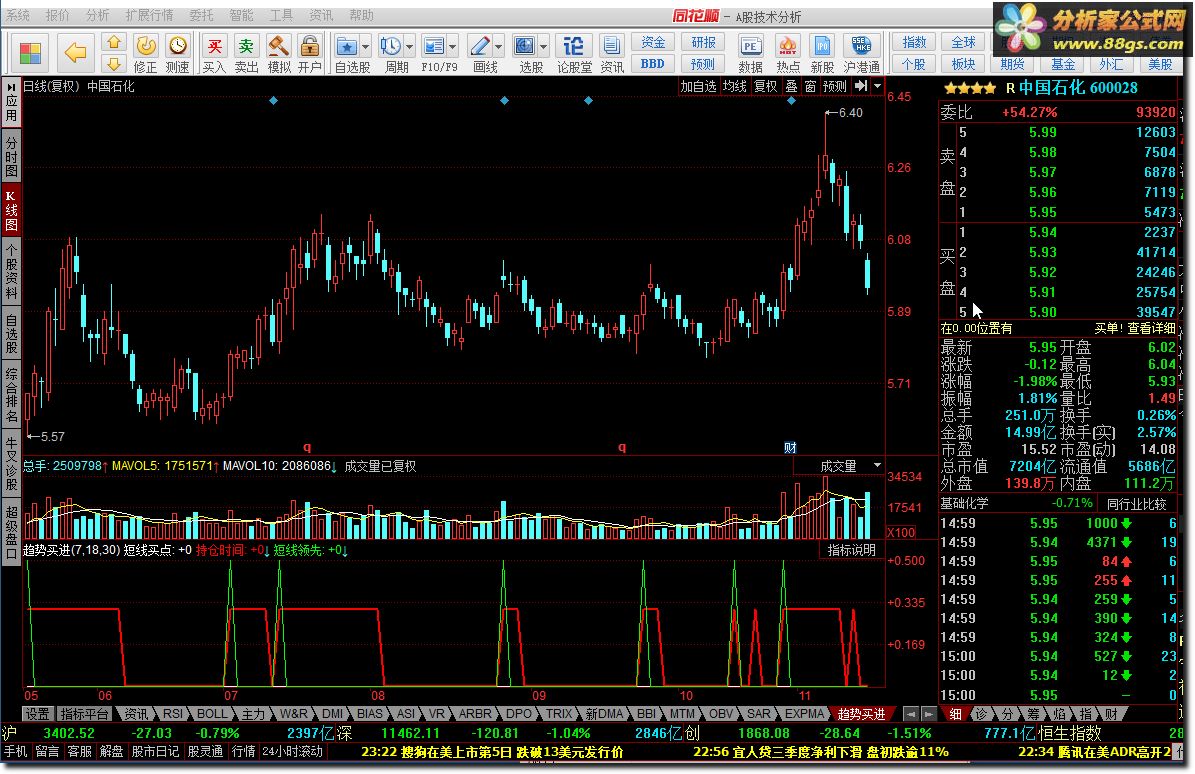Click the right scroll arrow beside indicator tabs

[928, 714]
